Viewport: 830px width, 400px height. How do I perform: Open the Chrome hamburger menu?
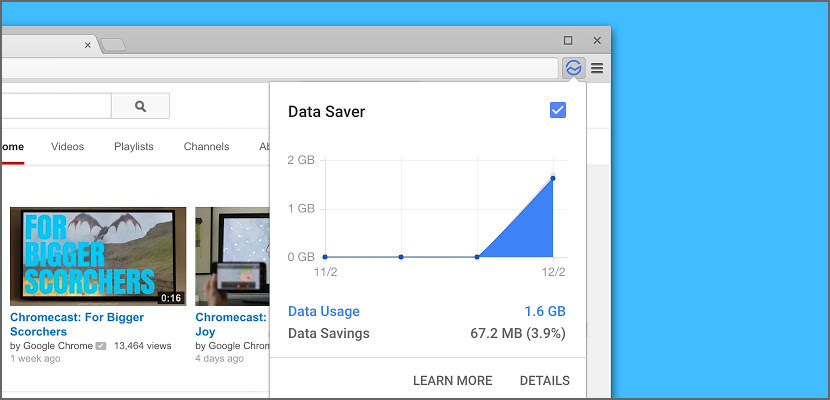point(597,68)
